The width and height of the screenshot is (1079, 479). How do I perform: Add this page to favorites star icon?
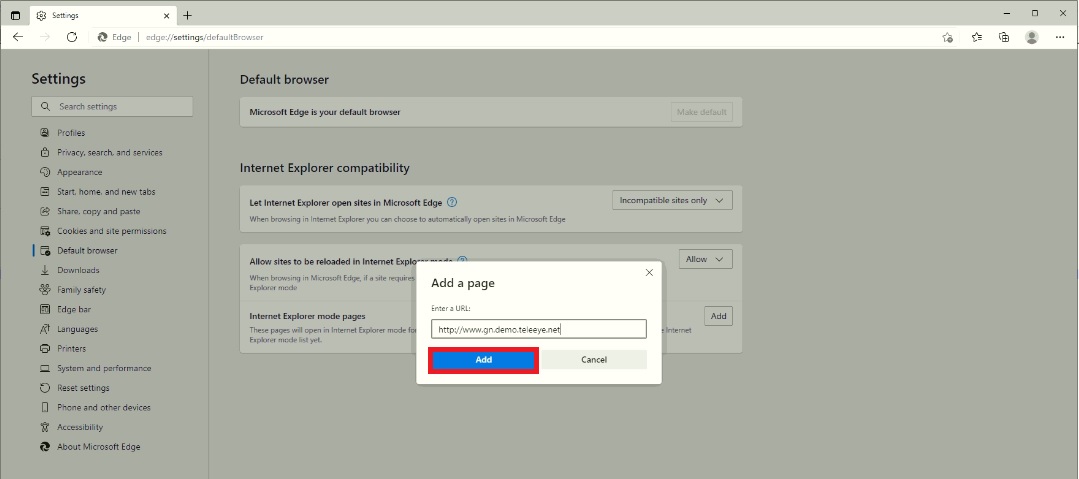[948, 37]
